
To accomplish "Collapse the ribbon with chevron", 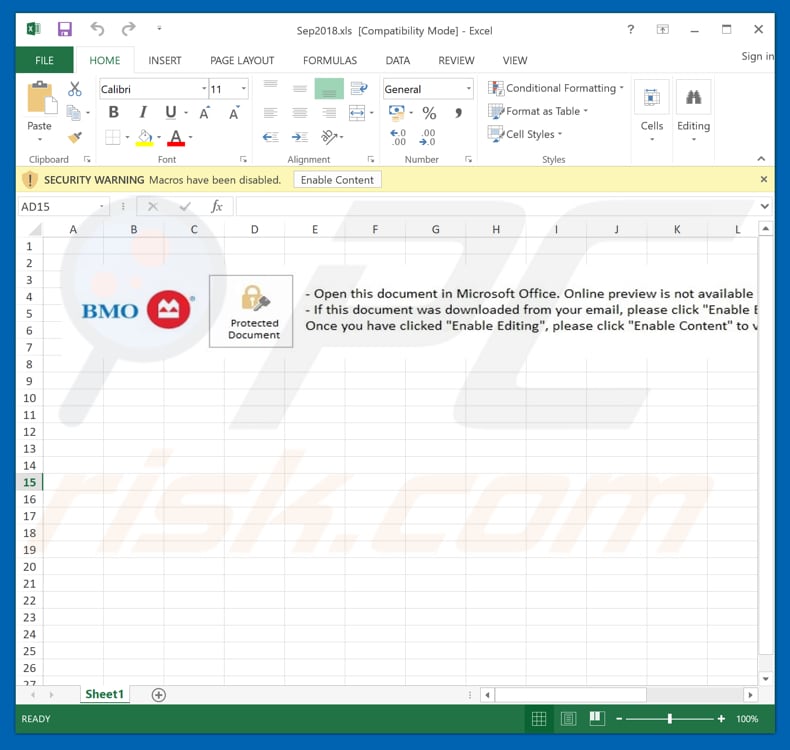I will [x=761, y=159].
